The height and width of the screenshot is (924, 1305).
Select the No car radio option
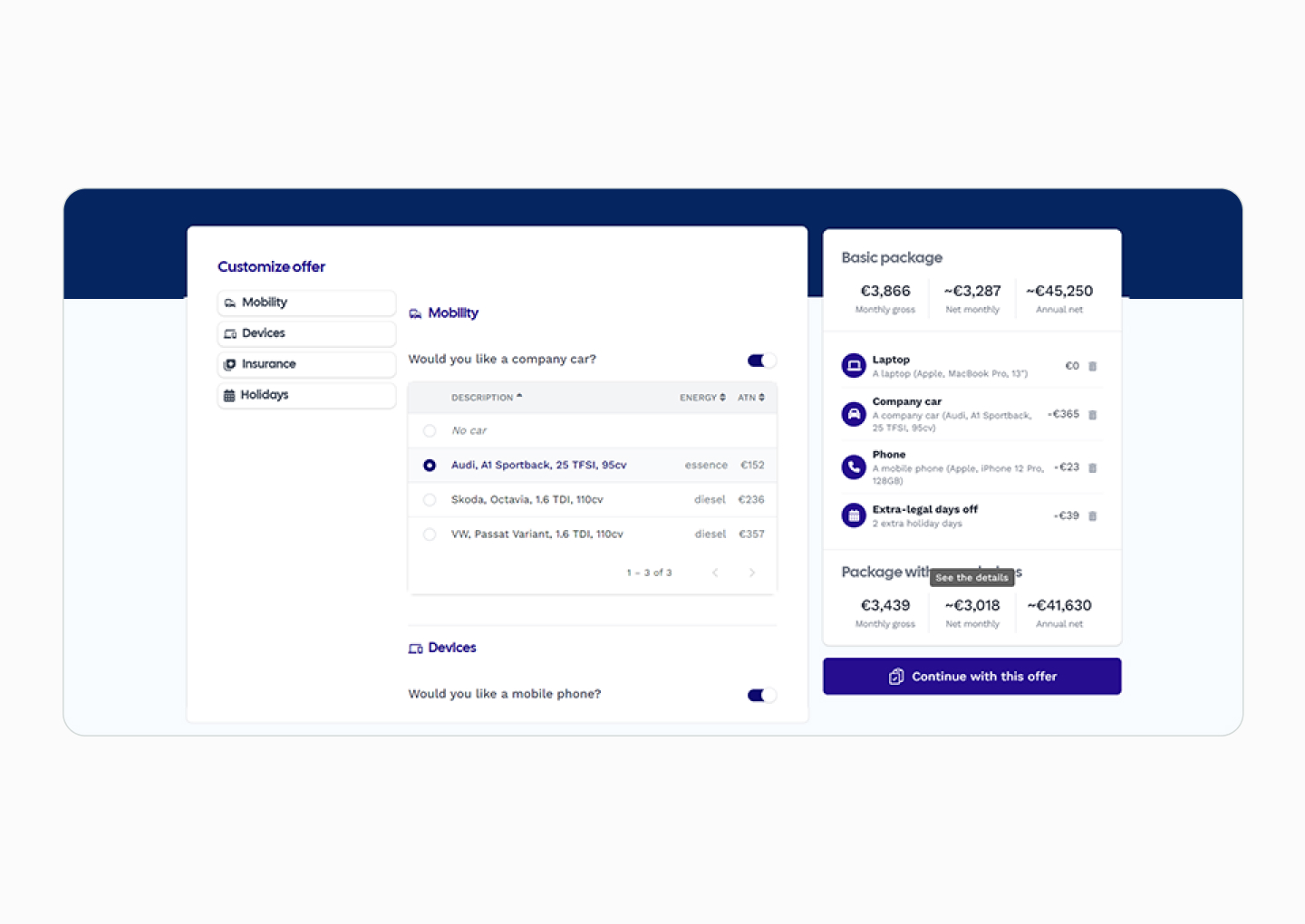point(430,431)
